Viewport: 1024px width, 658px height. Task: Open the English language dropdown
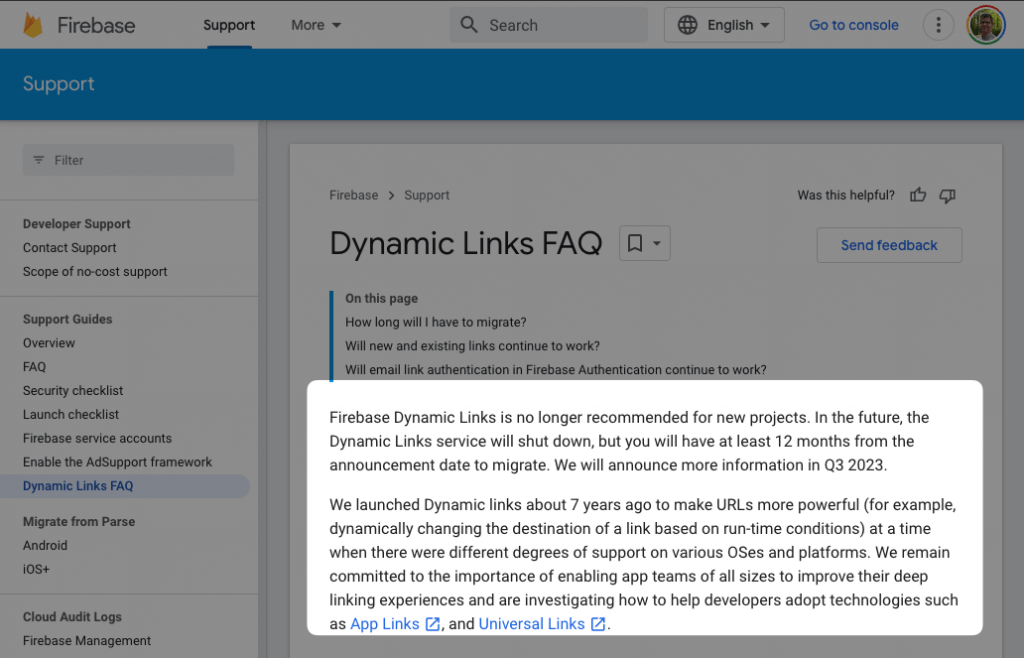pos(724,25)
